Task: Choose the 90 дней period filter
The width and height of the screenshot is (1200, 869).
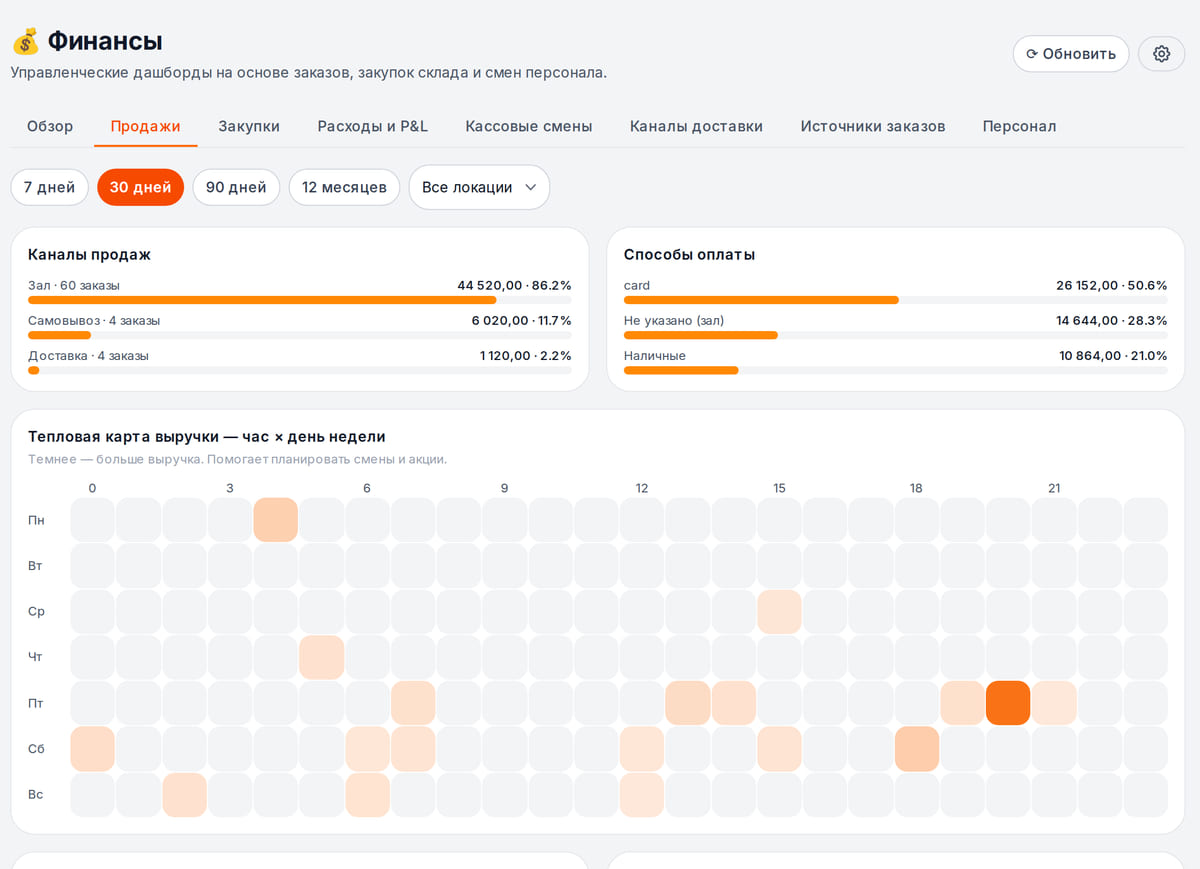Action: tap(236, 187)
